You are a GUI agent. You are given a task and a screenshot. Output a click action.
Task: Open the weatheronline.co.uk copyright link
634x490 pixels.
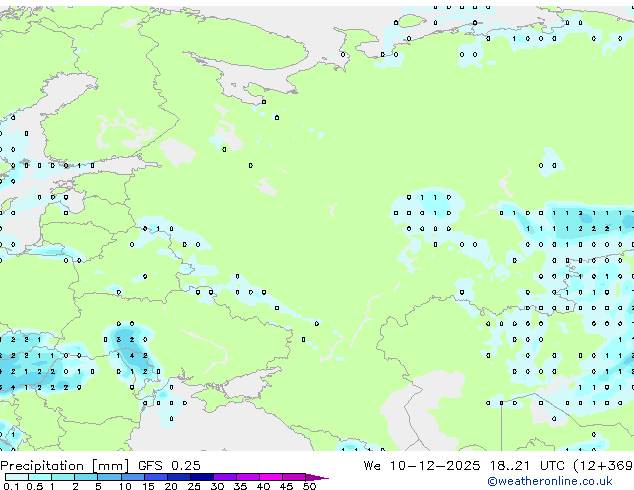click(550, 481)
